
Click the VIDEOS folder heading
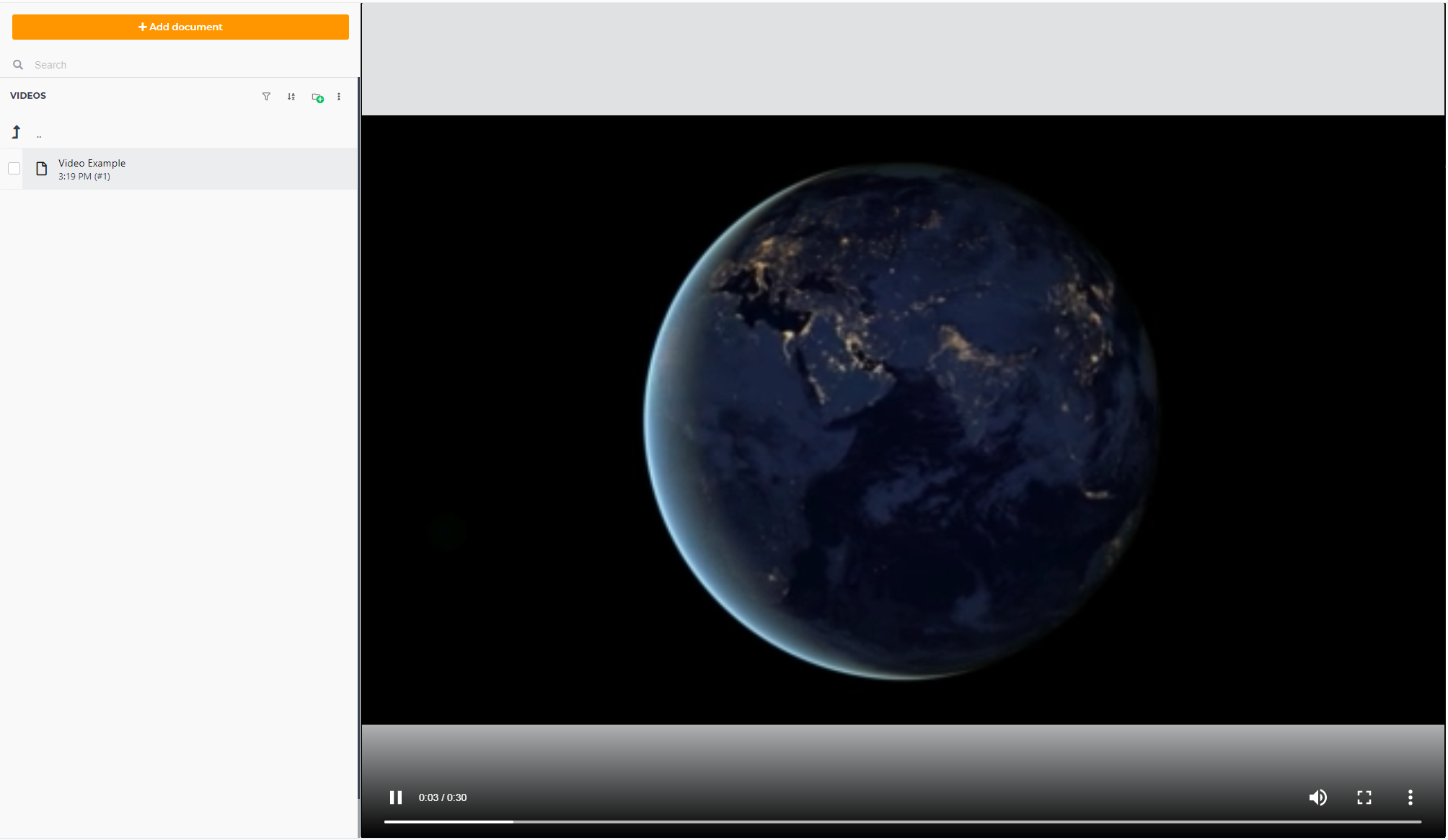click(x=28, y=96)
